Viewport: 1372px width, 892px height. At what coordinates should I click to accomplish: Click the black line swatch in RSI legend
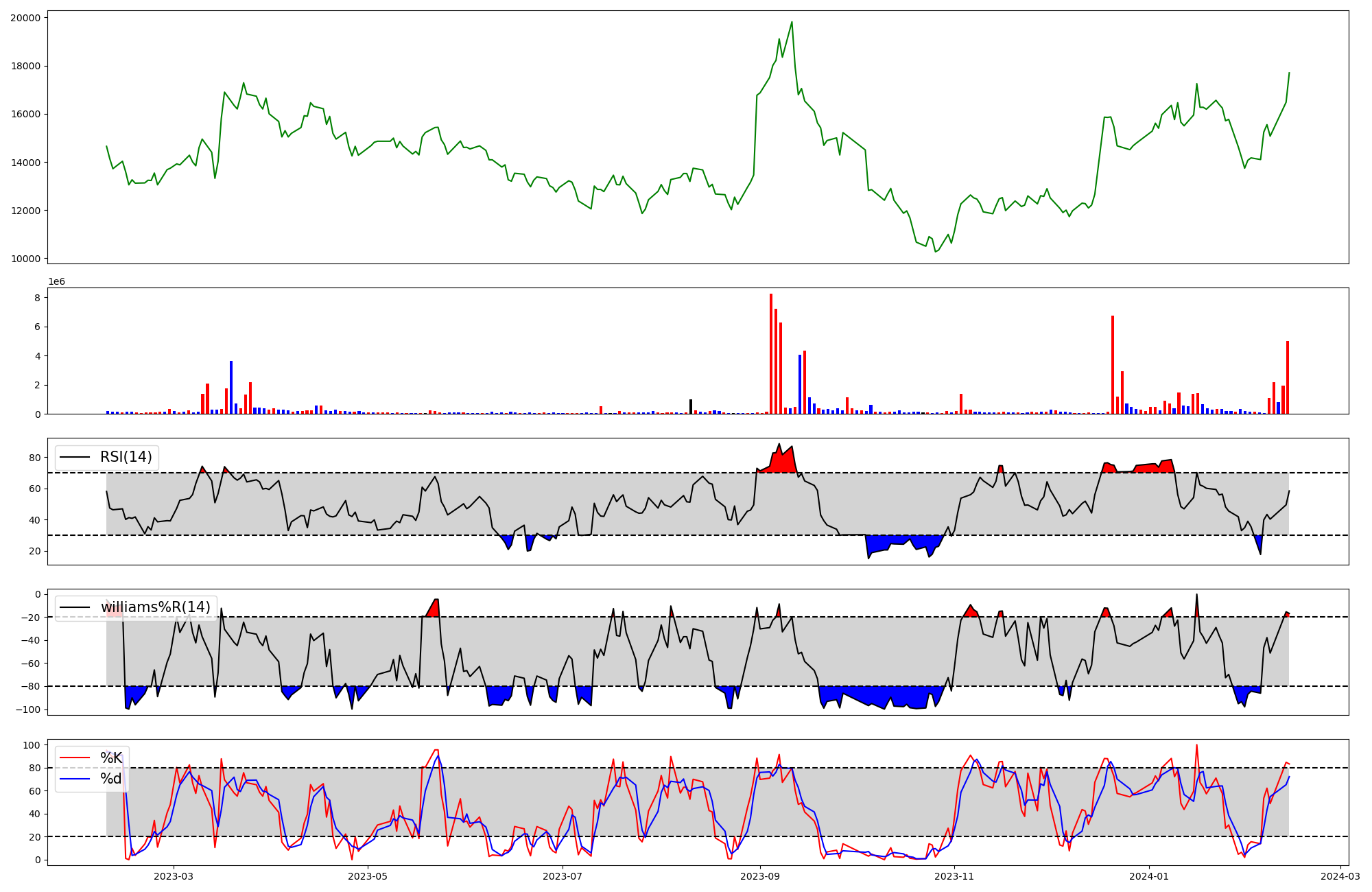pyautogui.click(x=75, y=457)
